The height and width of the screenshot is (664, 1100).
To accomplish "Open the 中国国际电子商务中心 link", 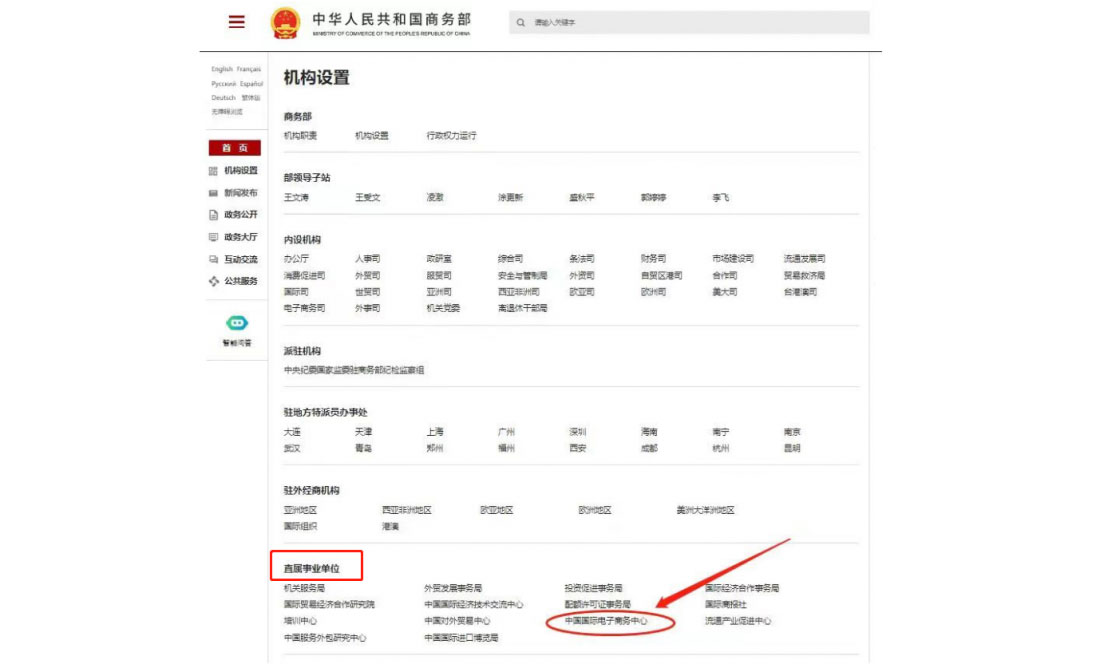I will tap(606, 621).
